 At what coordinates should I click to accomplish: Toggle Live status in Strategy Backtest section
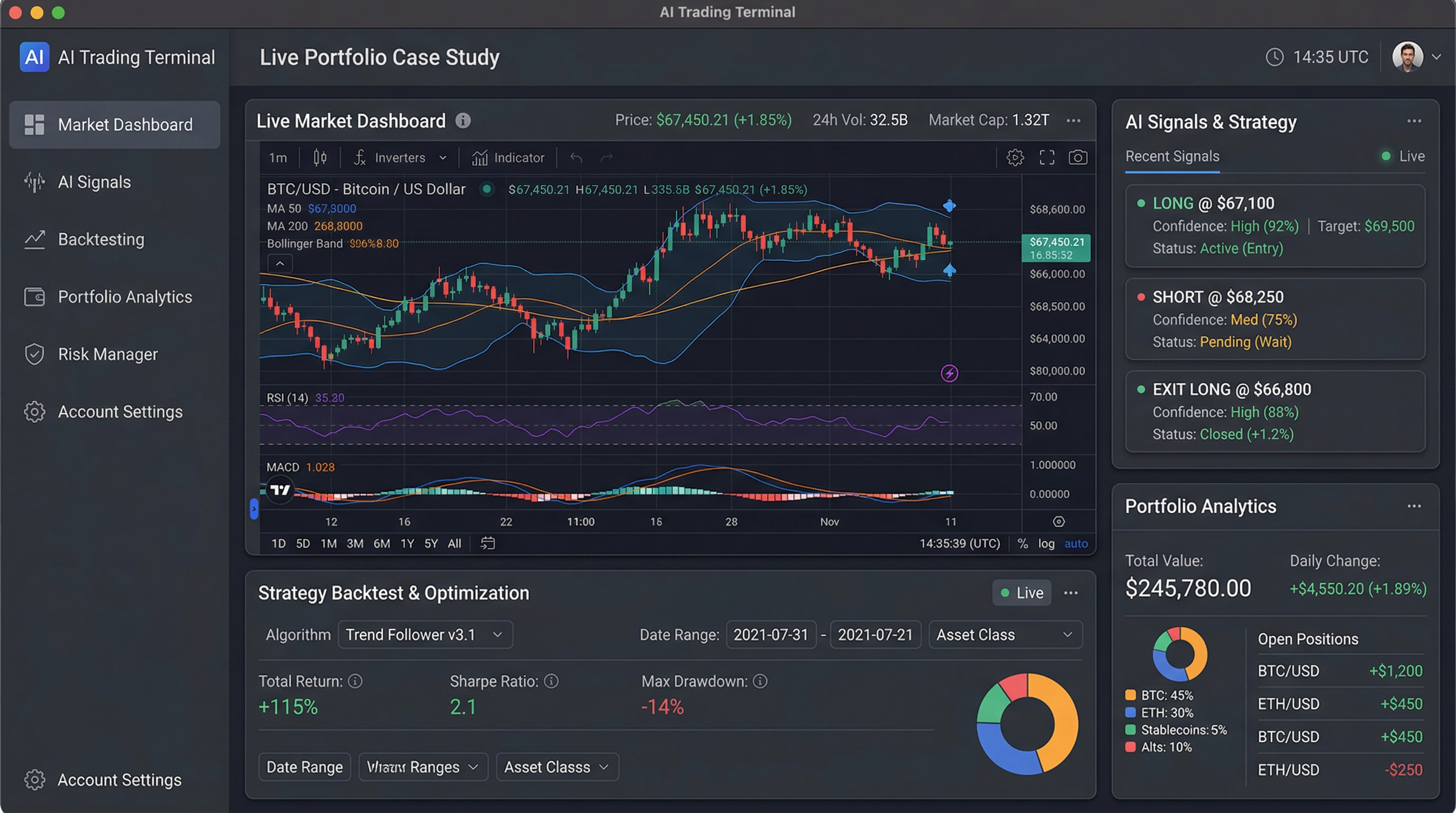pos(1021,592)
